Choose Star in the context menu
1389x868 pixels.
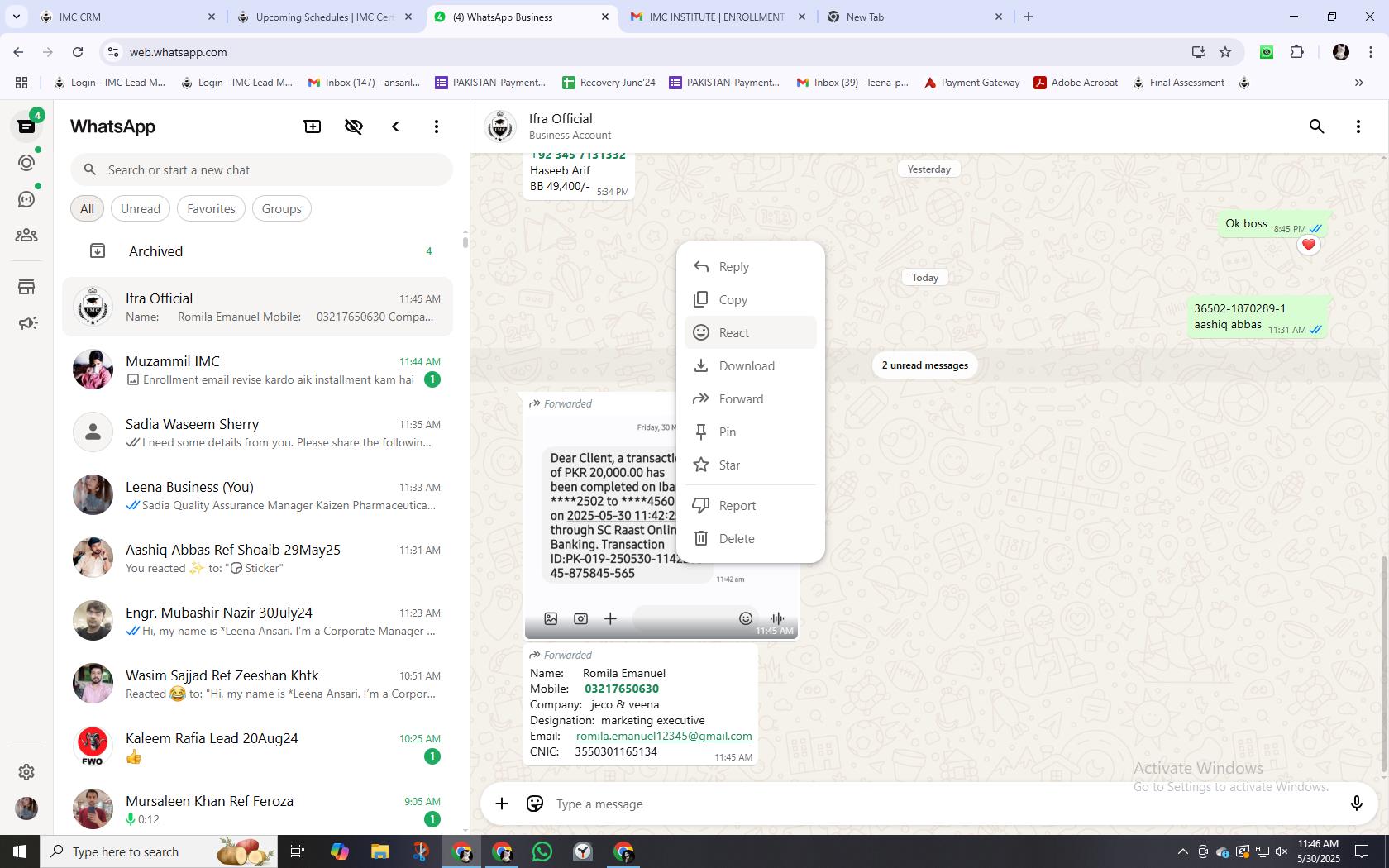tap(751, 465)
